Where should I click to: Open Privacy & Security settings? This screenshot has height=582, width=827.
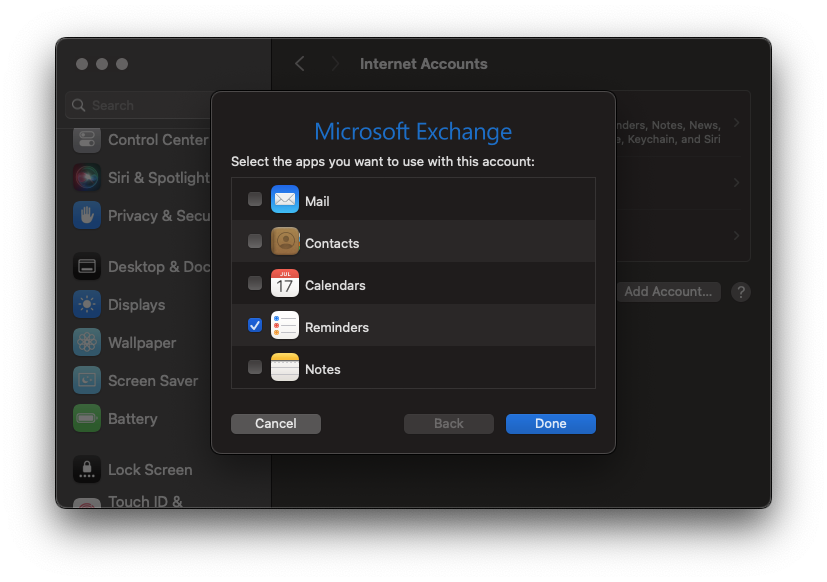pos(141,216)
